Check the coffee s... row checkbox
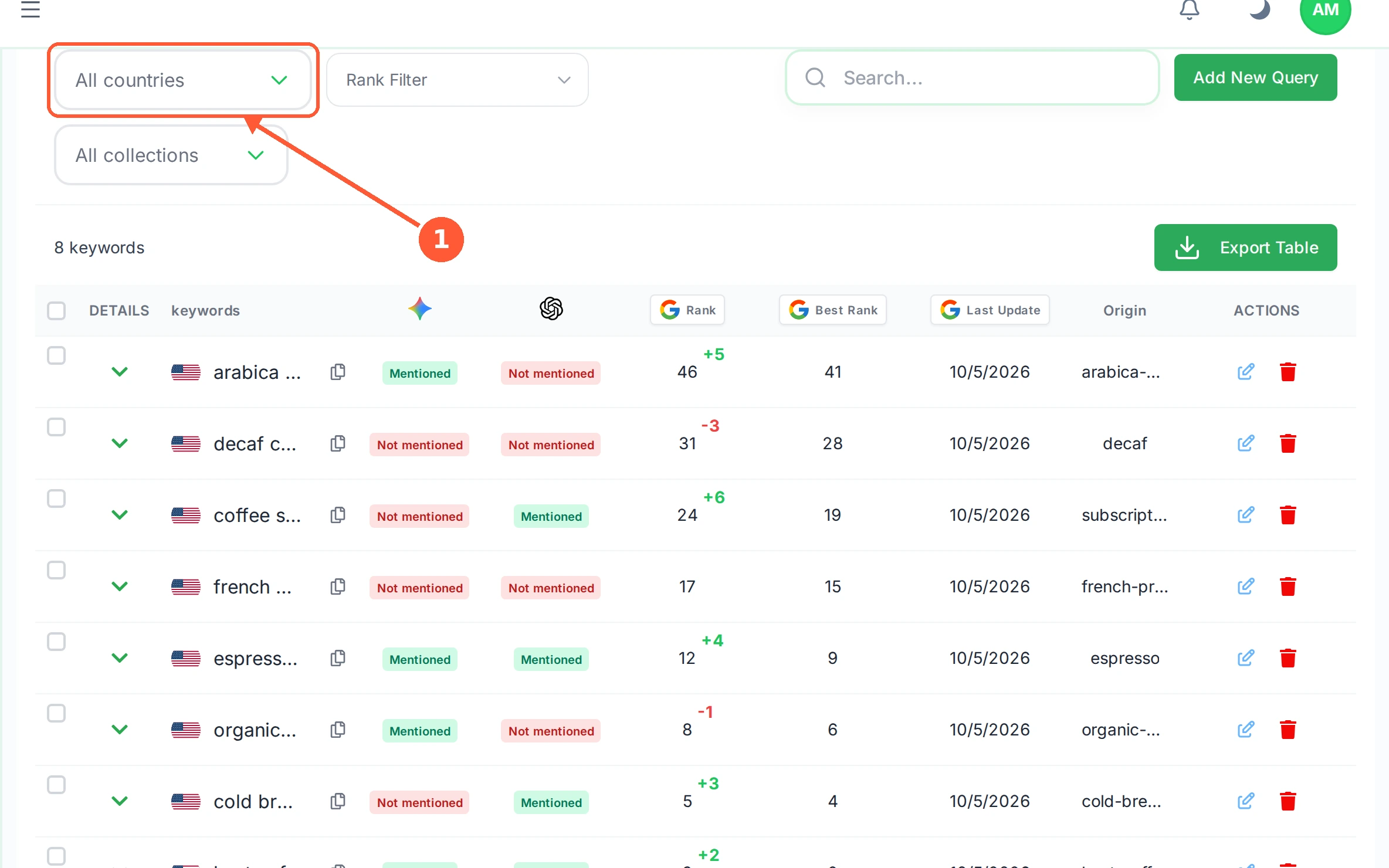The height and width of the screenshot is (868, 1389). (x=56, y=499)
